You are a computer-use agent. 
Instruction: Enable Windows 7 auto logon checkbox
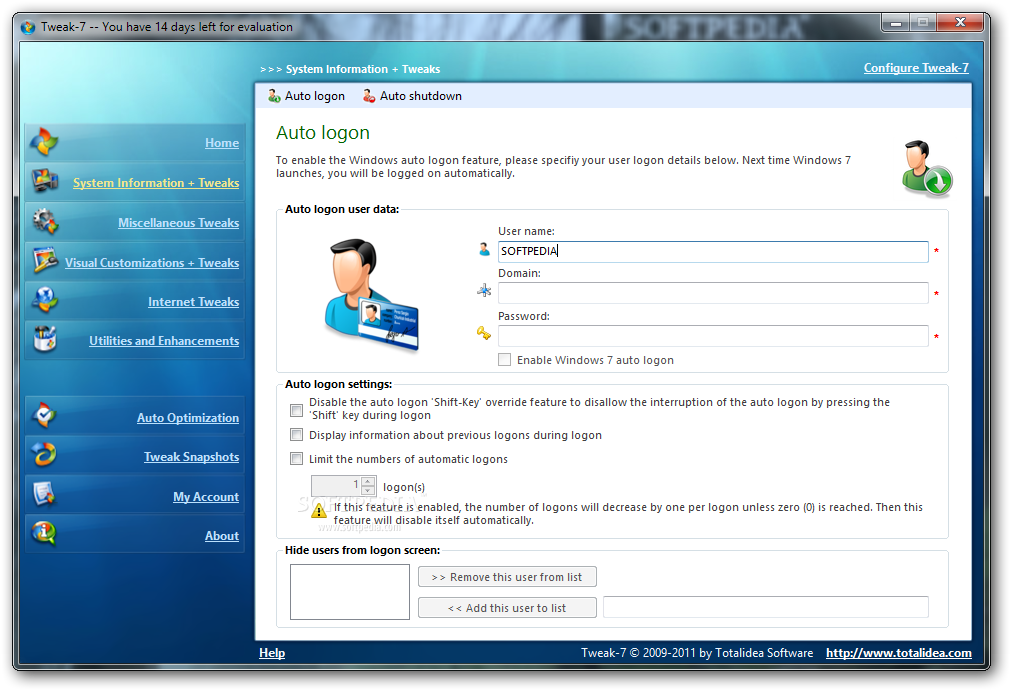[504, 360]
